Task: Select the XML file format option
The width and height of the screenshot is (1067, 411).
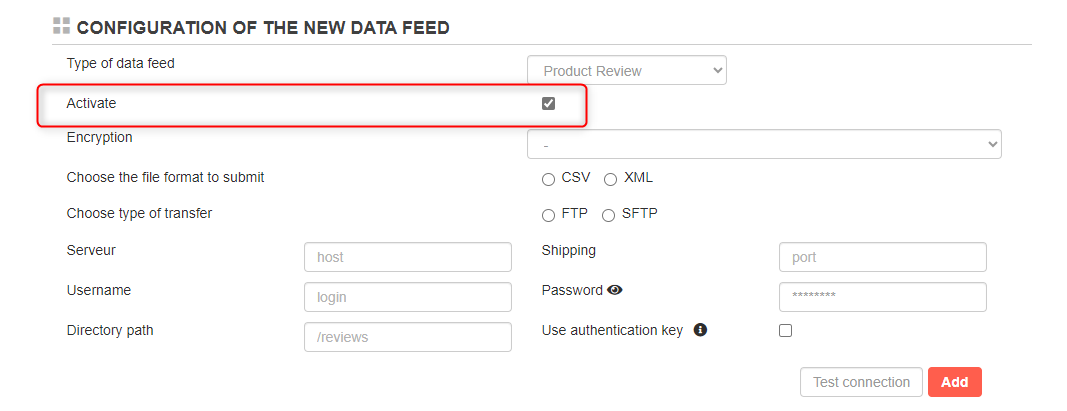Action: click(610, 180)
